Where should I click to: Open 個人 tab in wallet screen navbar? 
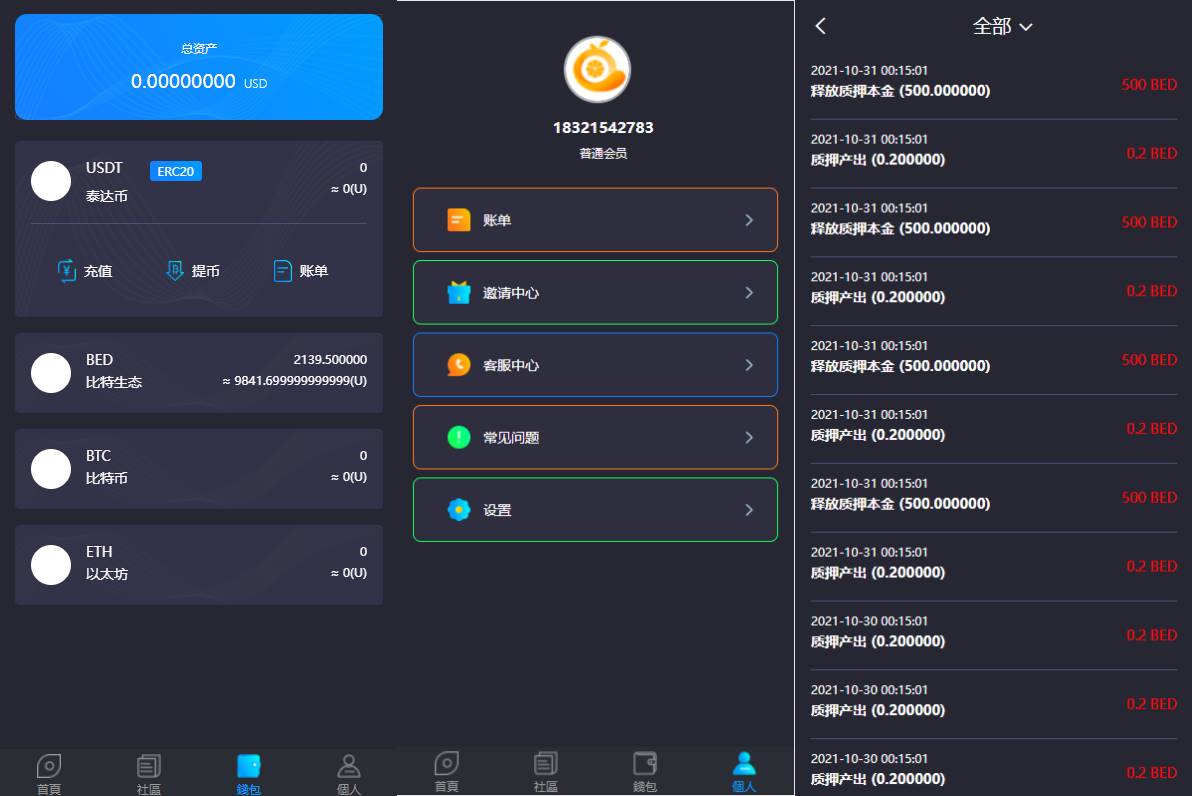[348, 773]
